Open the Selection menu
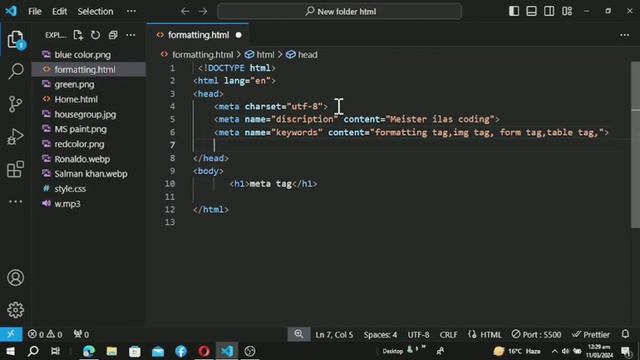Viewport: 640px width, 360px height. (95, 11)
